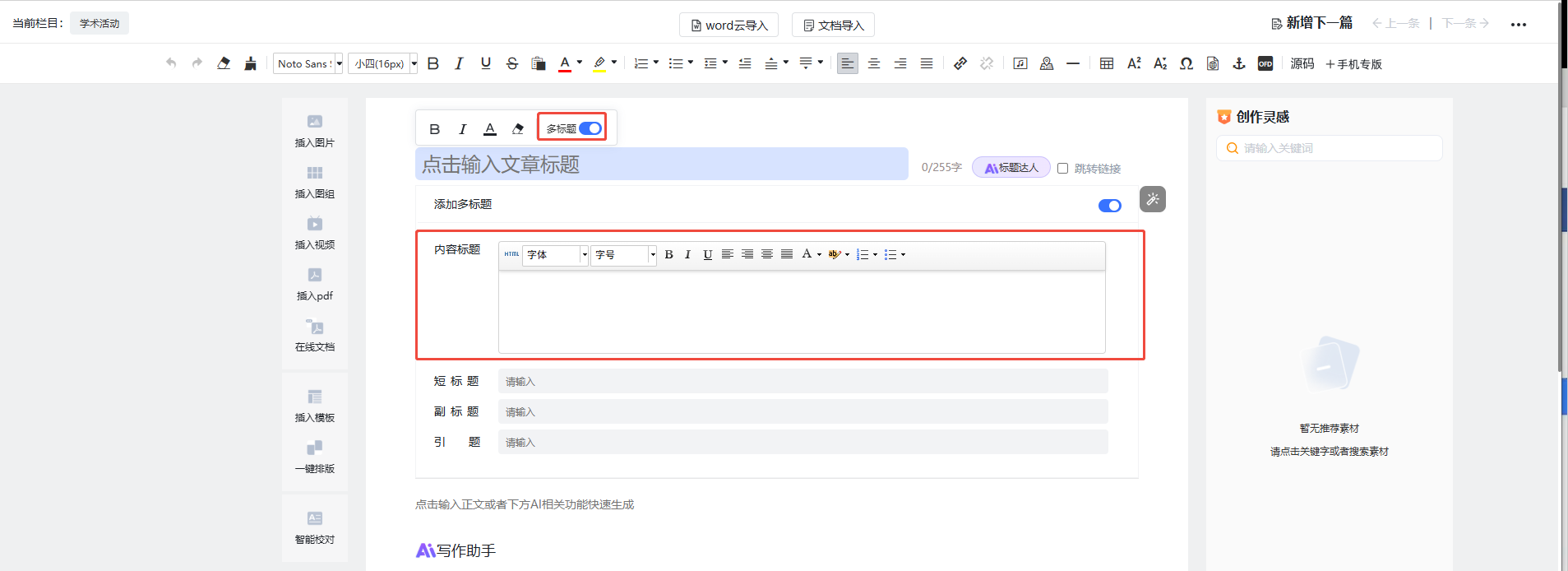
Task: Click the 新增下一篇 button
Action: [x=1311, y=23]
